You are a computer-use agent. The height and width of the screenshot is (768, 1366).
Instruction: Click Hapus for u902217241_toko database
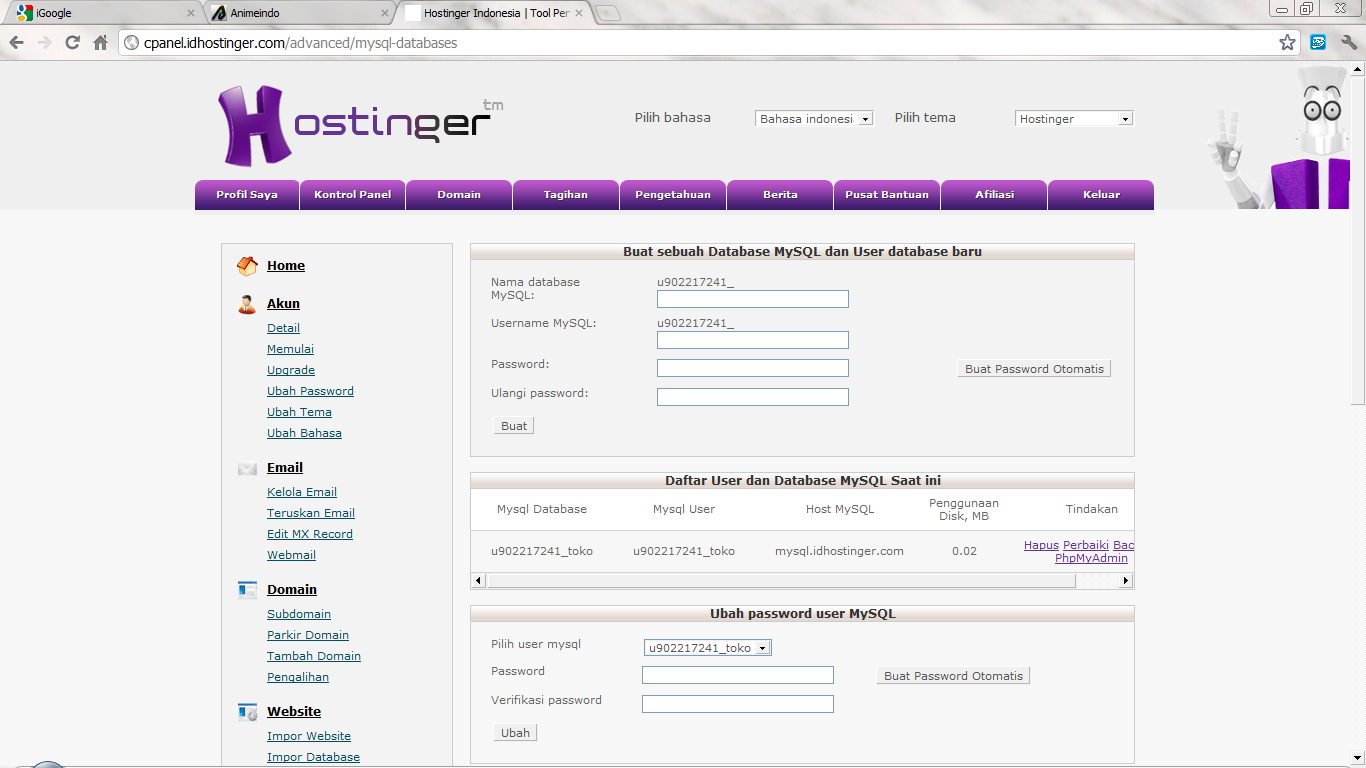(1041, 545)
